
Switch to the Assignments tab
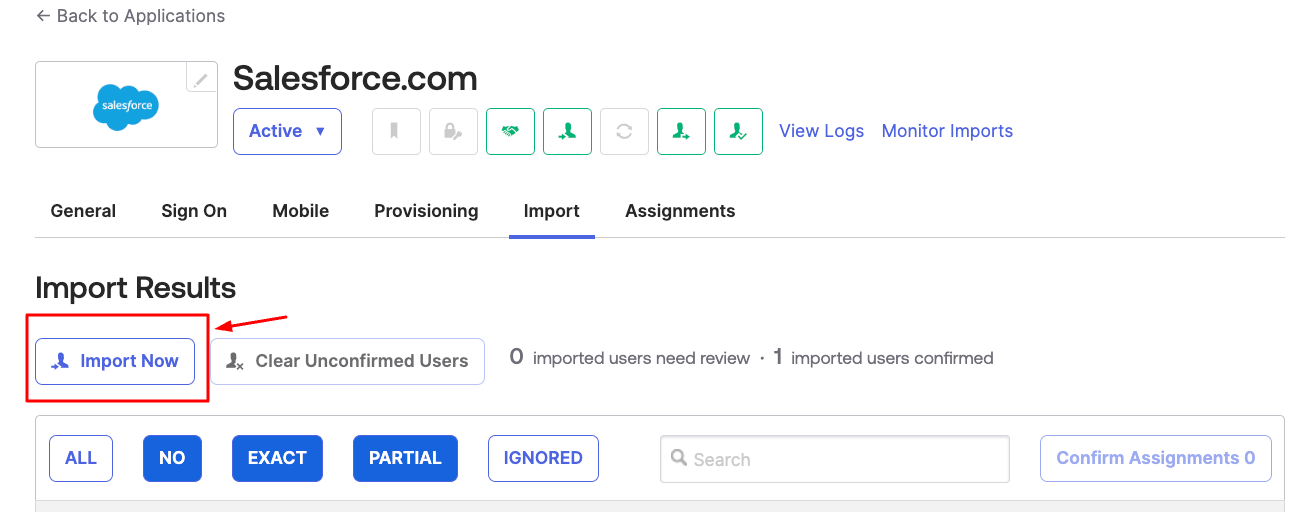680,211
